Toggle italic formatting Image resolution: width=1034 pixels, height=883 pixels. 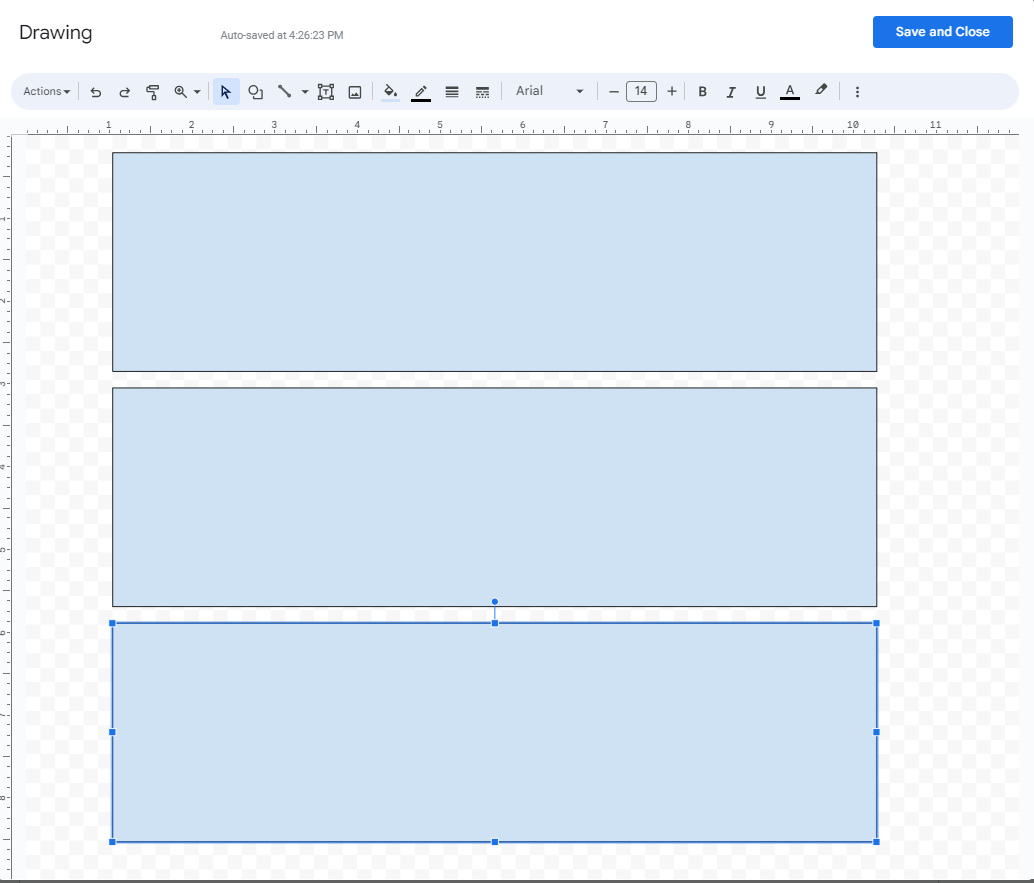(731, 91)
